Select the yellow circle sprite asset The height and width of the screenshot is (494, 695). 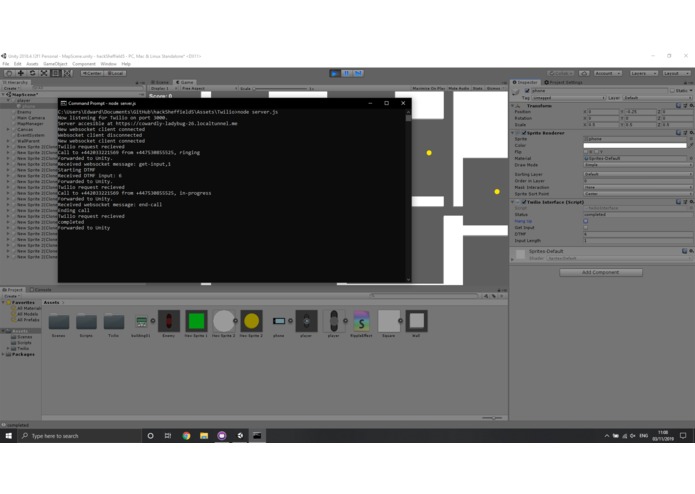pyautogui.click(x=251, y=321)
